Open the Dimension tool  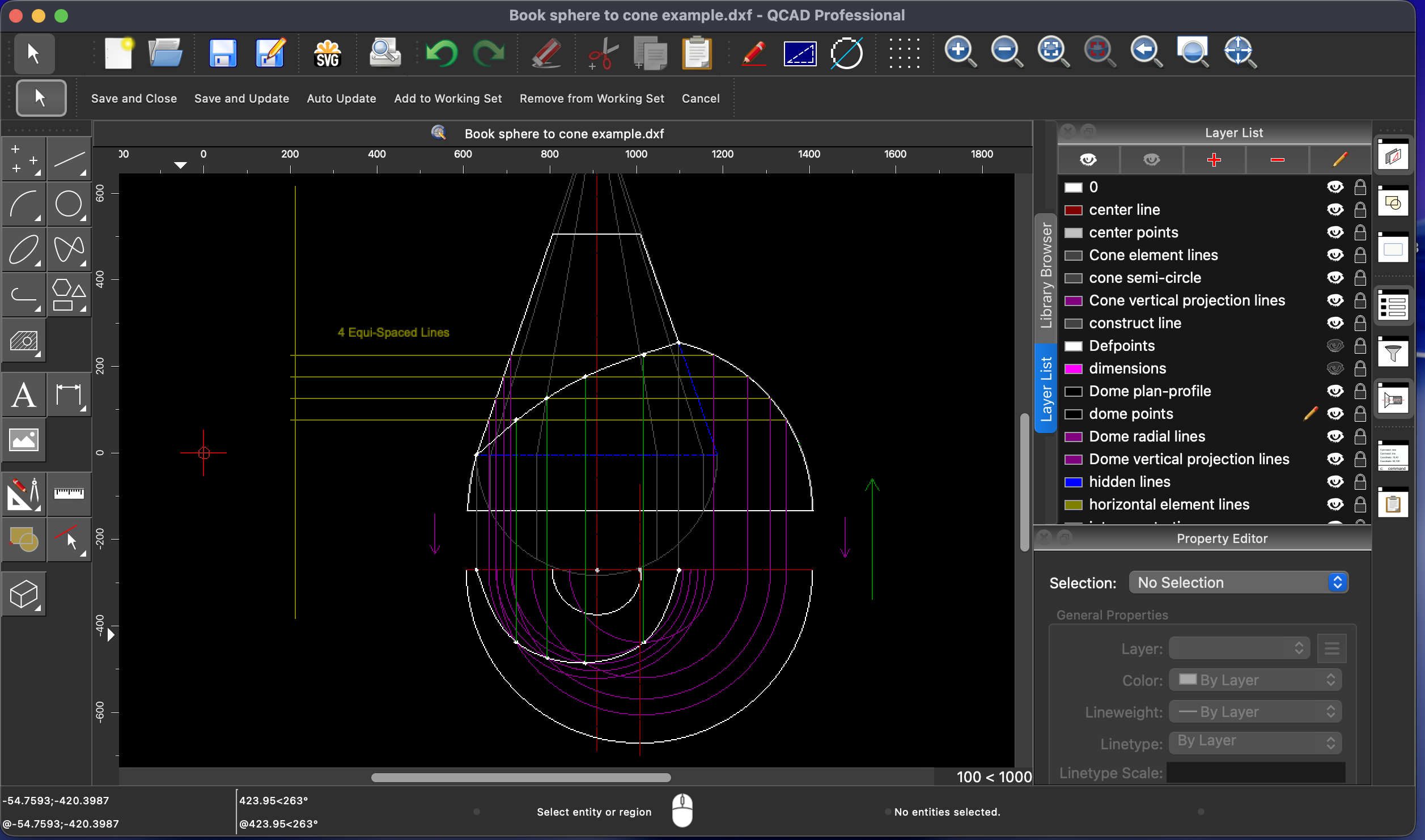[69, 394]
